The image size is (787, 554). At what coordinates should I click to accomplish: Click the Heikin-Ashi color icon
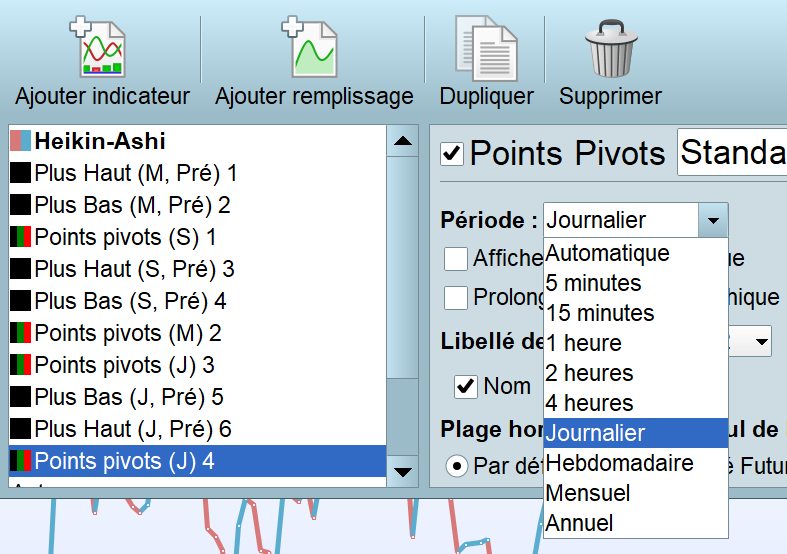pos(20,141)
